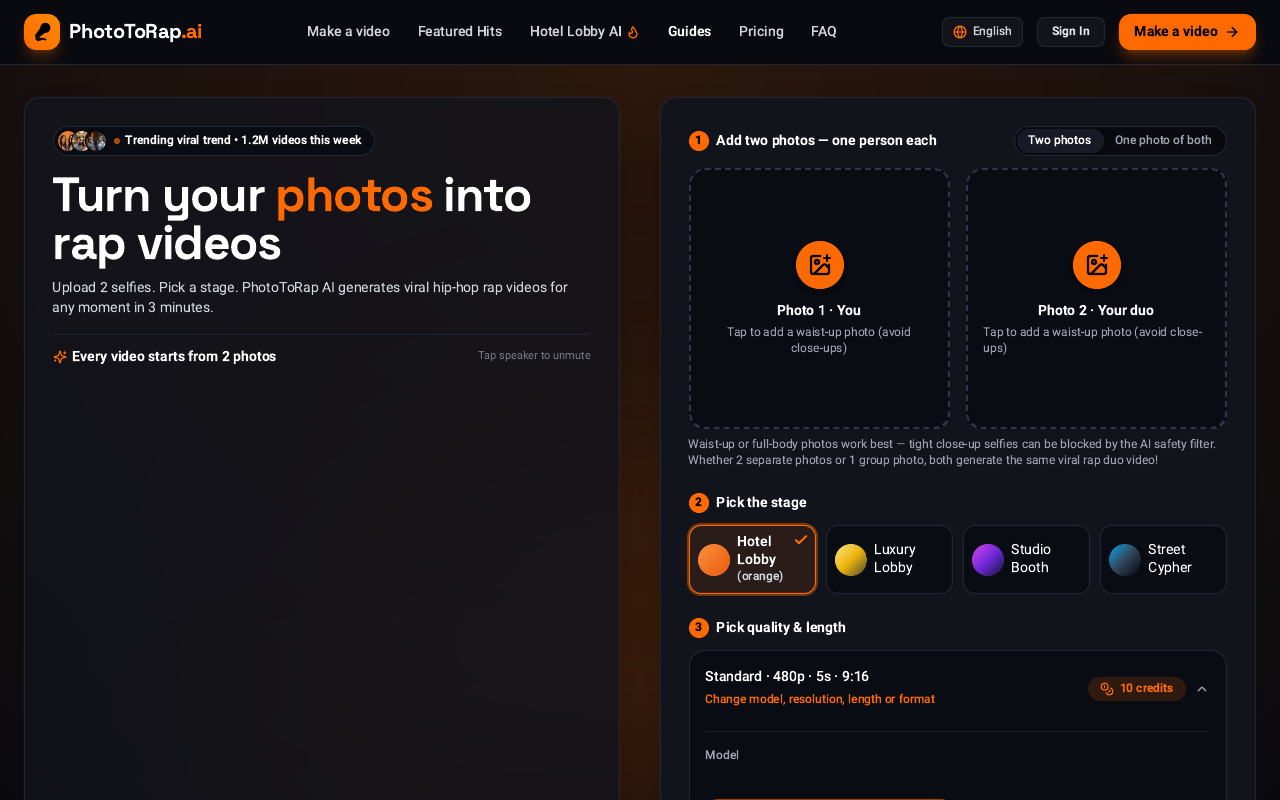Screen dimensions: 1280x800
Task: Open the English language dropdown
Action: tap(982, 32)
